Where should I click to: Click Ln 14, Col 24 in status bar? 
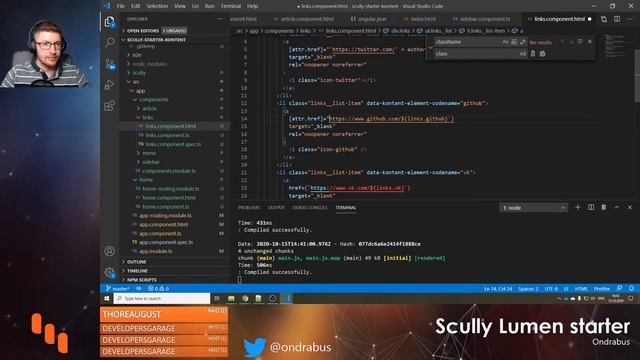[x=498, y=289]
